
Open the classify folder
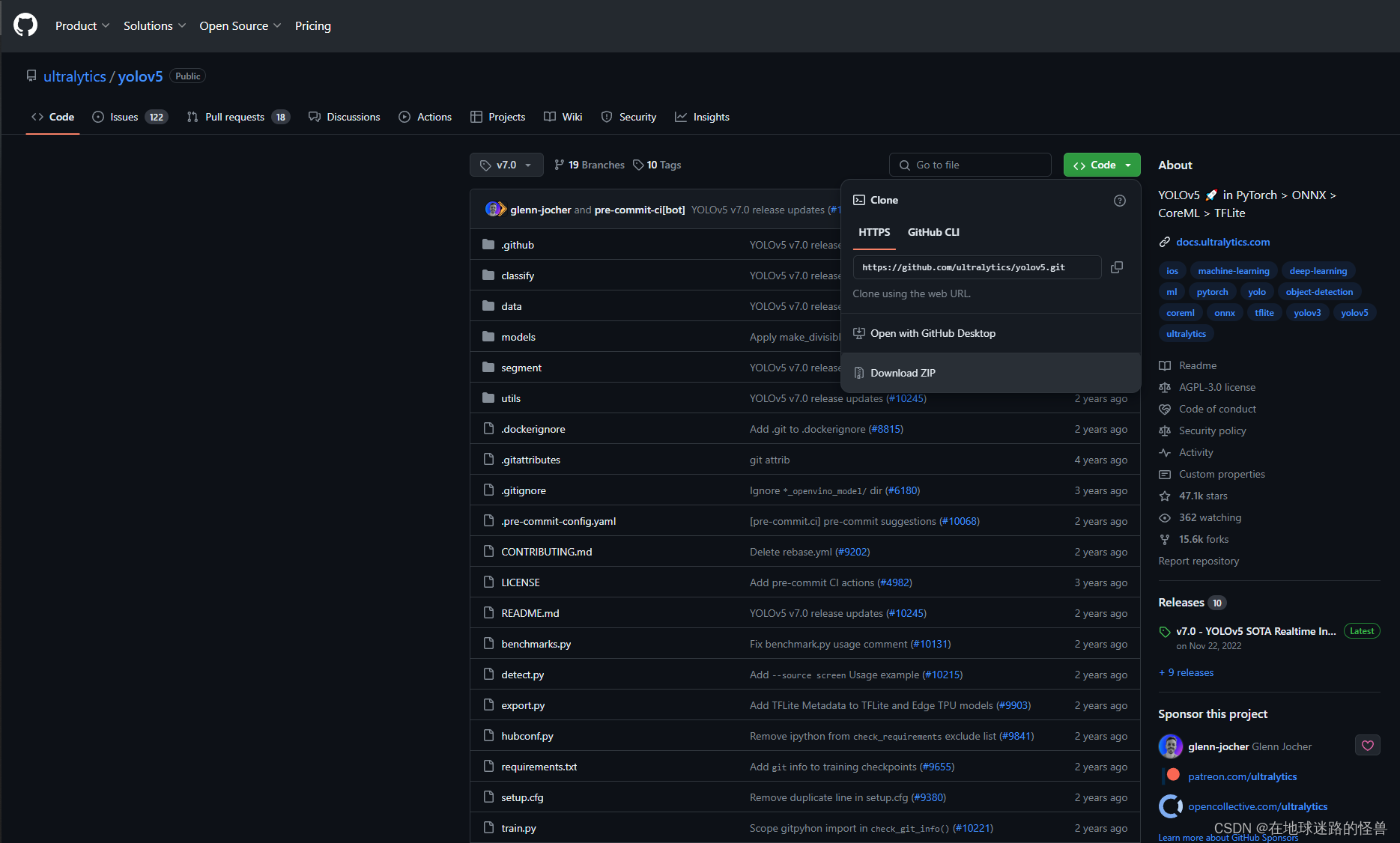click(518, 276)
